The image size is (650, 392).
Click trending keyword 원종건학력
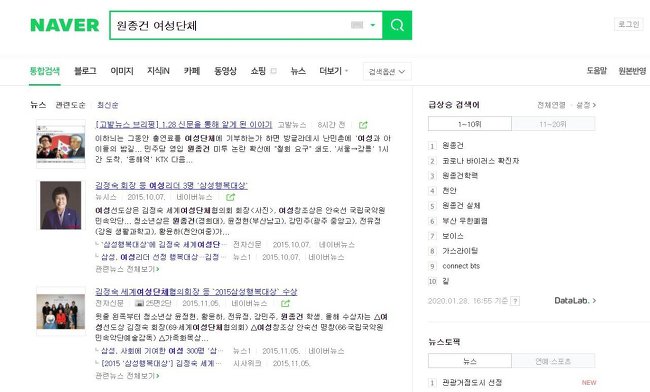(460, 176)
